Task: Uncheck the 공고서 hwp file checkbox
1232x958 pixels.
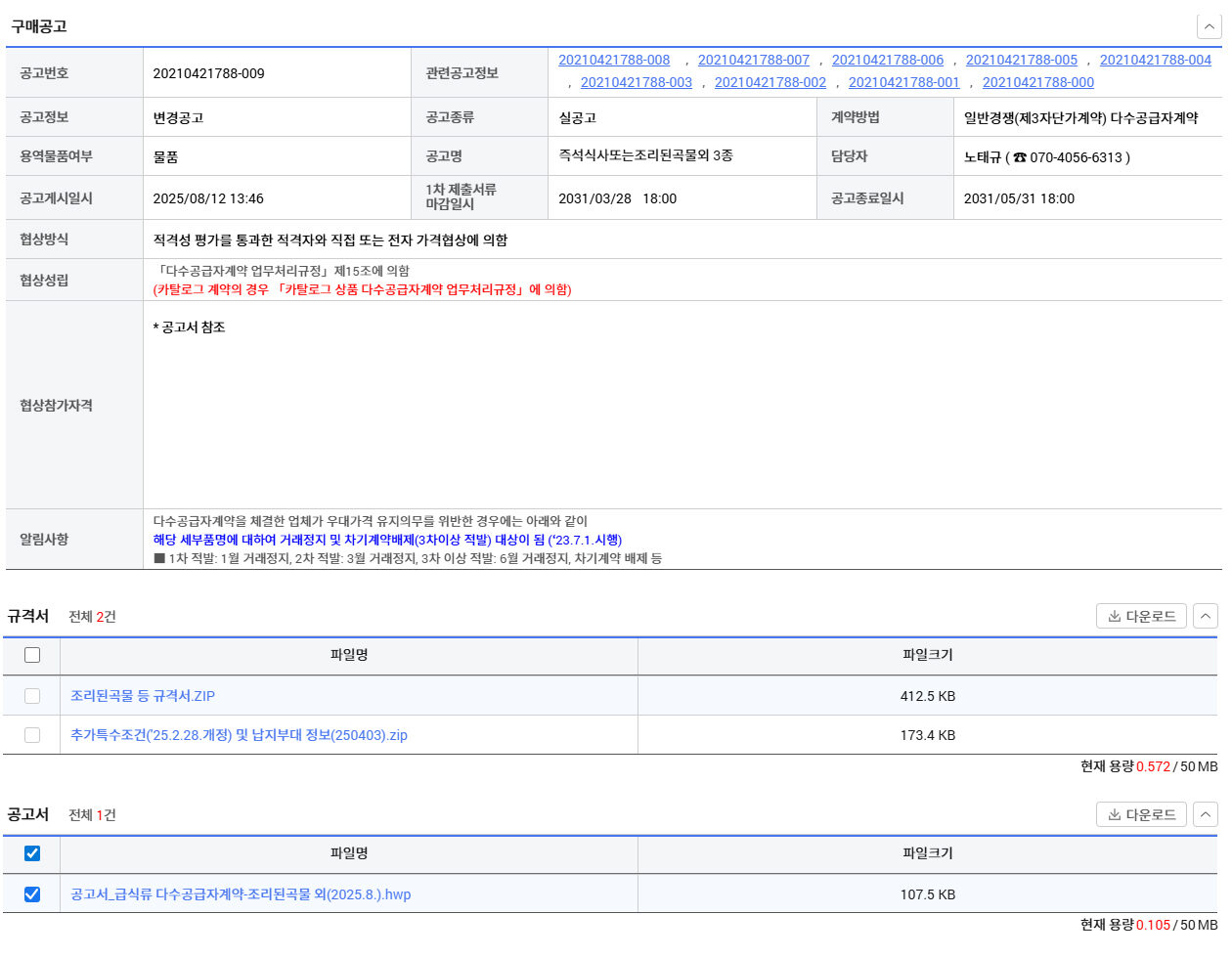Action: tap(32, 894)
